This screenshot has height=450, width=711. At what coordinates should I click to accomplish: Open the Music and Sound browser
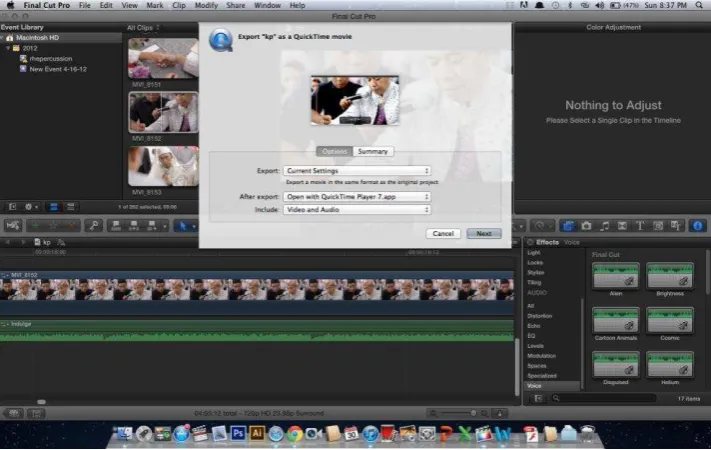pos(604,225)
